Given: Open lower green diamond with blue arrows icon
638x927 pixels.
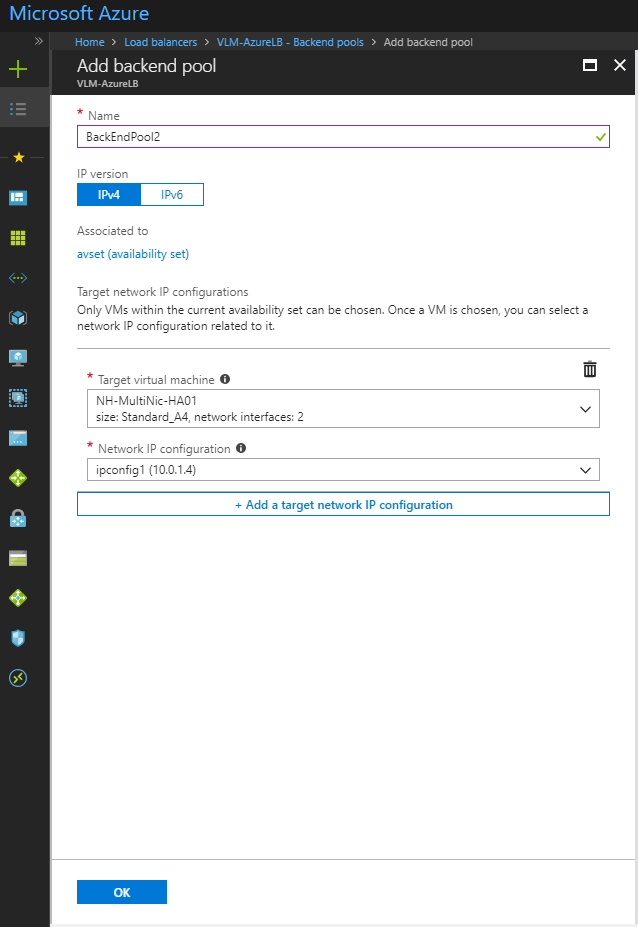Looking at the screenshot, I should pos(18,598).
